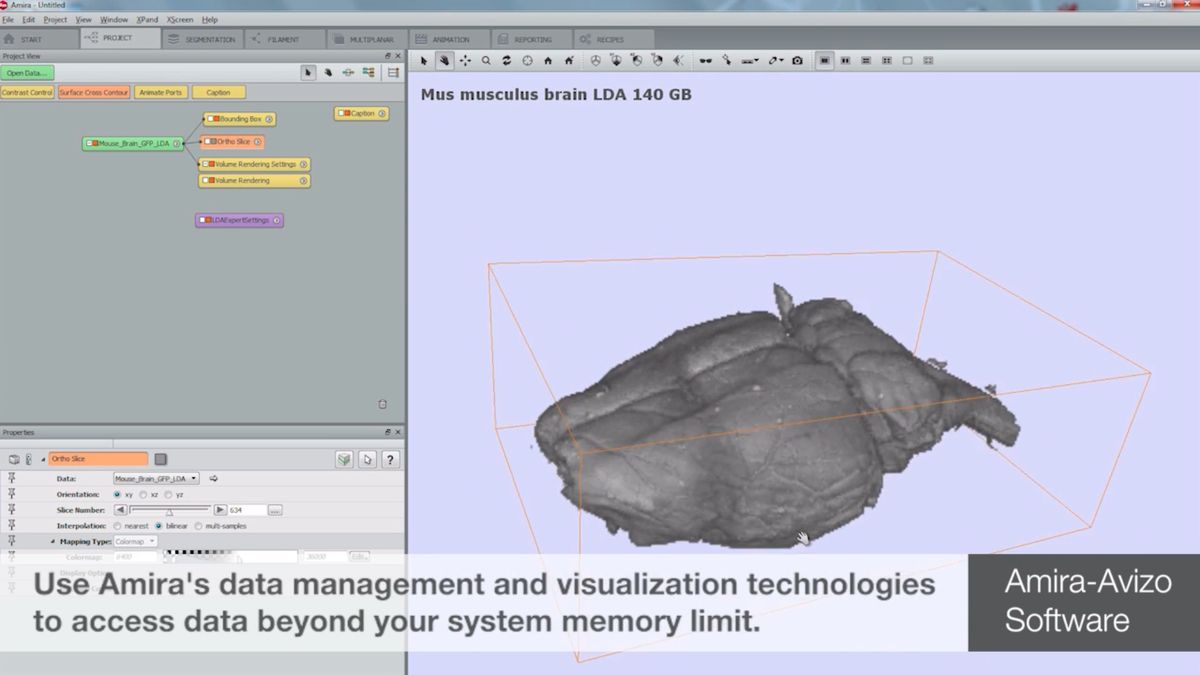
Task: Click the camera snapshot icon
Action: click(797, 61)
